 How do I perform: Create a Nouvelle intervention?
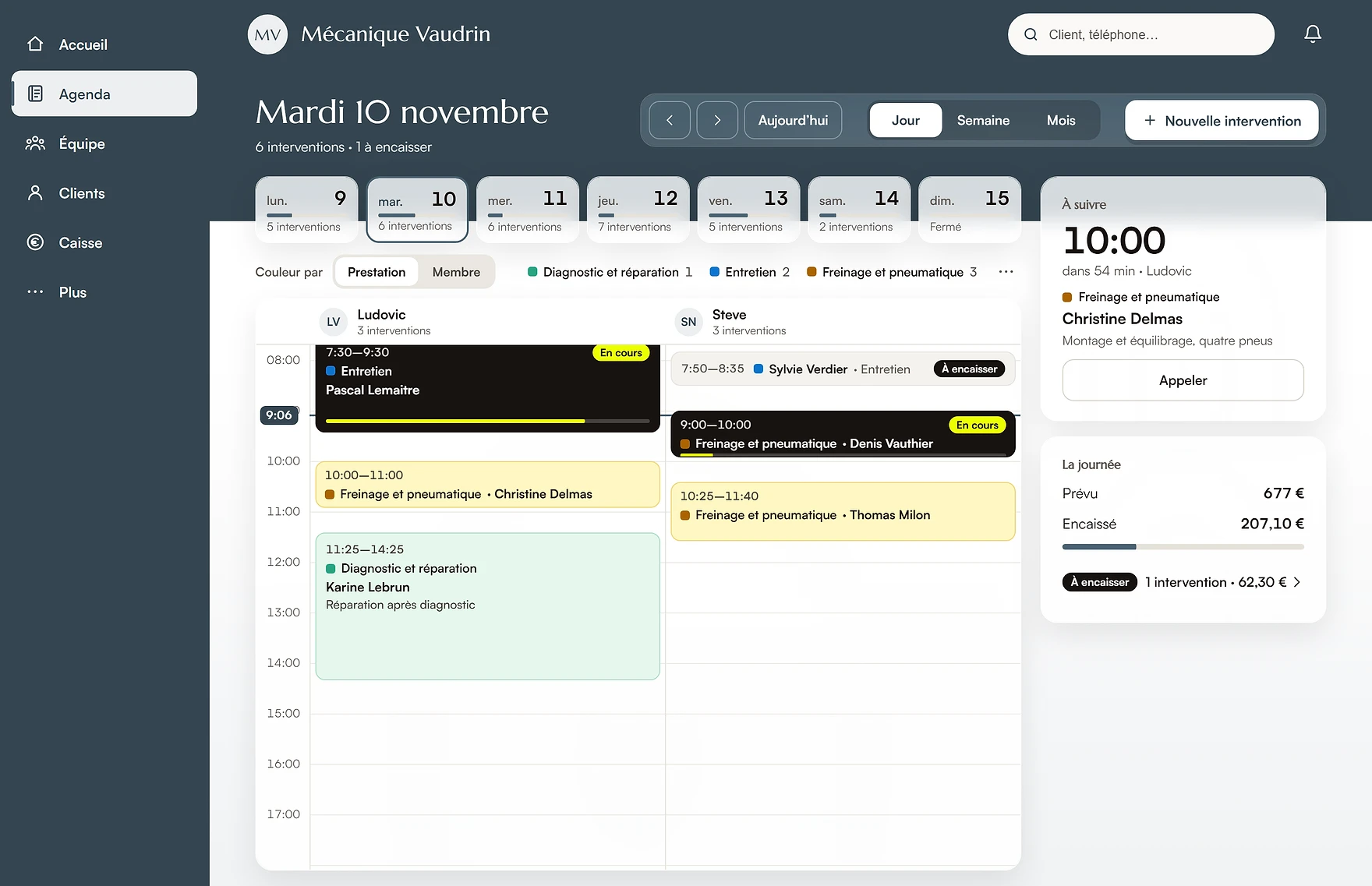pos(1222,121)
